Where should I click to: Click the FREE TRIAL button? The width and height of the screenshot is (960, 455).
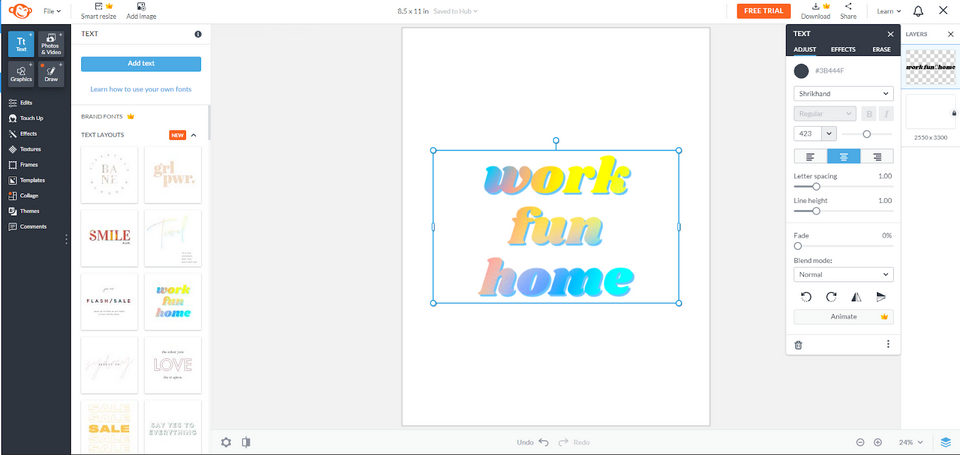click(x=763, y=11)
